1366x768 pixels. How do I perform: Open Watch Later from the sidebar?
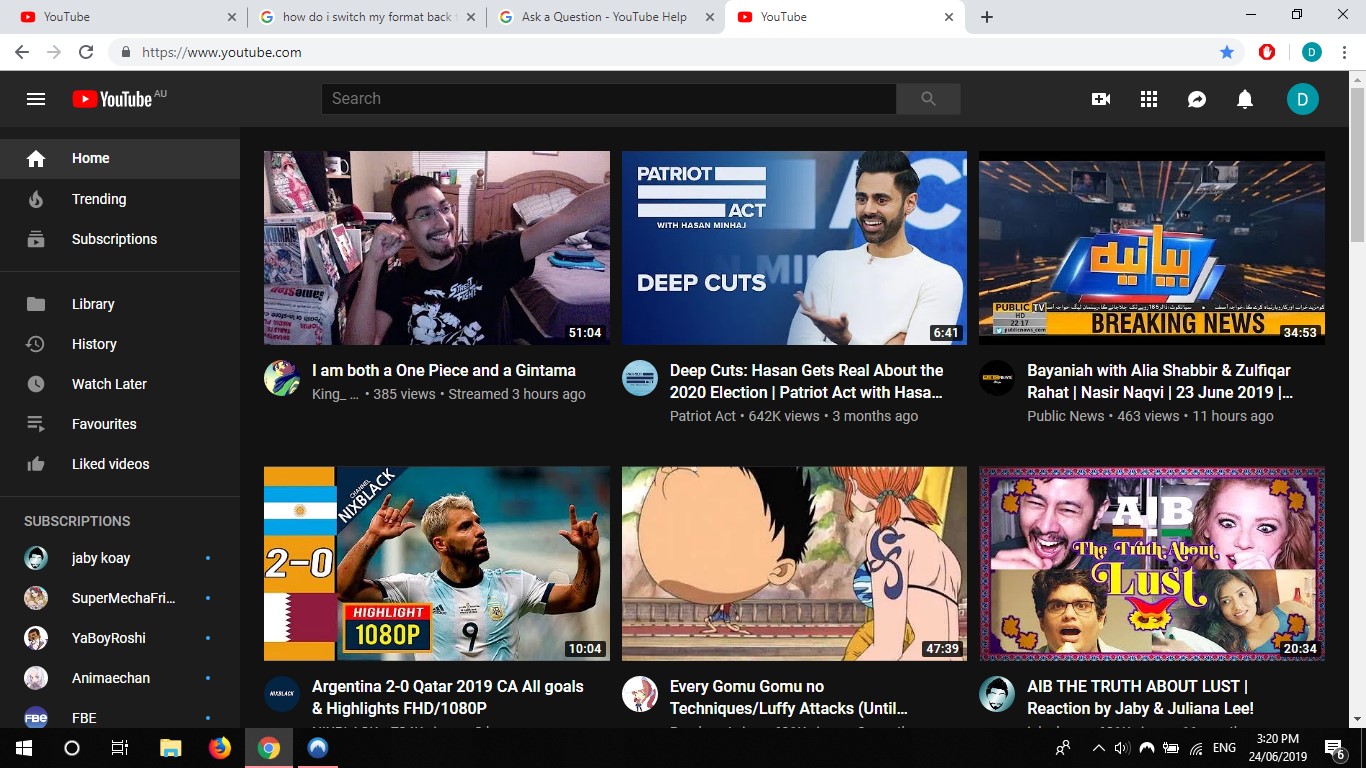pos(35,383)
